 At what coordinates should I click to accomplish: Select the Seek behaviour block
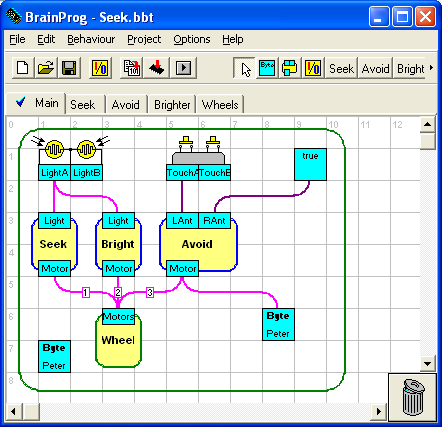54,244
